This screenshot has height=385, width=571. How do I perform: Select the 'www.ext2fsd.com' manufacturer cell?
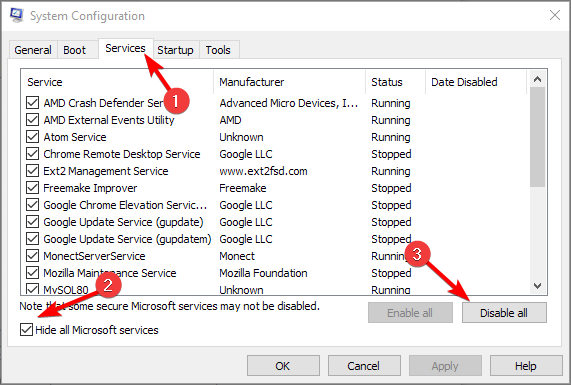(x=263, y=171)
